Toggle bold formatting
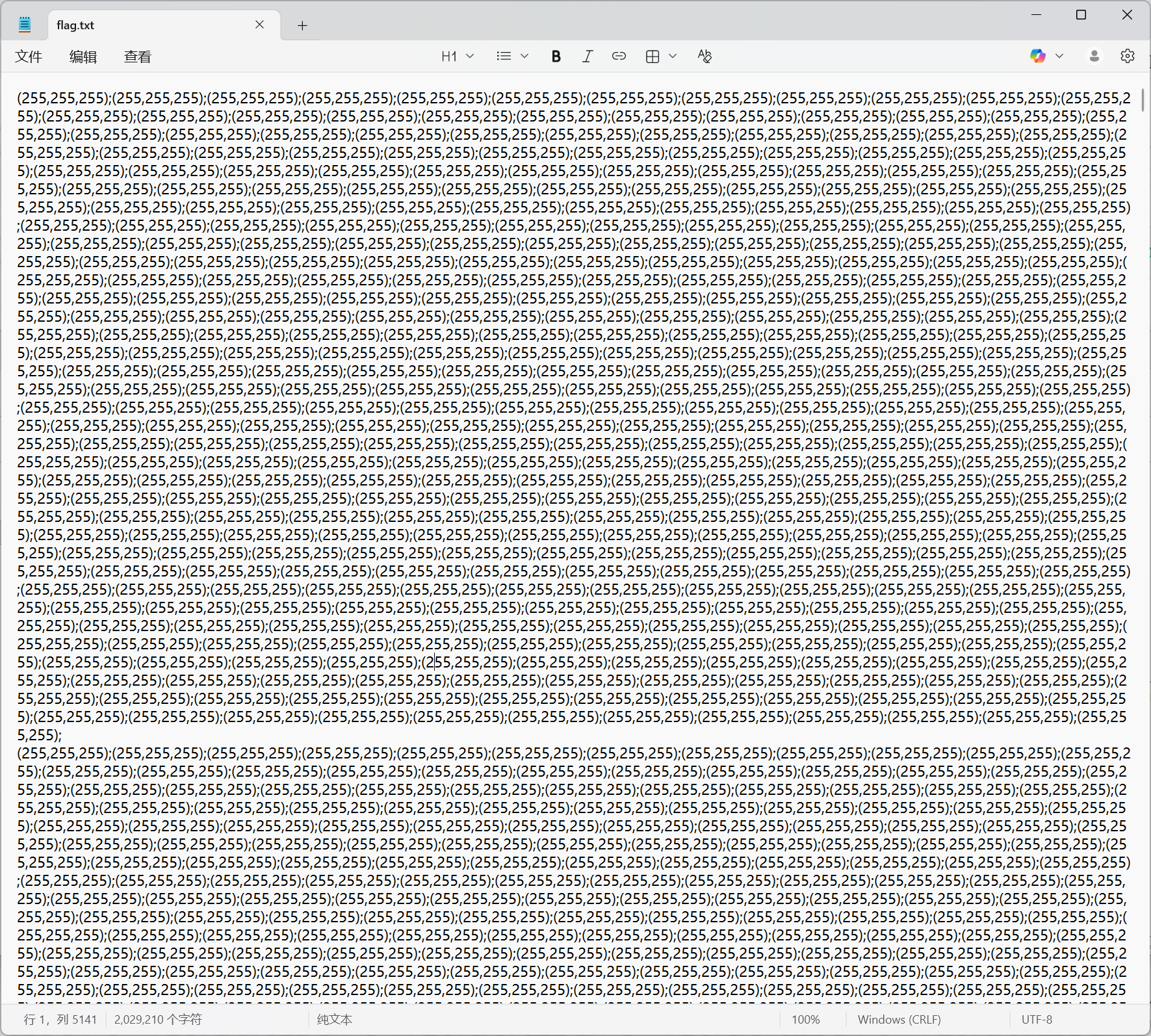1151x1036 pixels. click(556, 57)
